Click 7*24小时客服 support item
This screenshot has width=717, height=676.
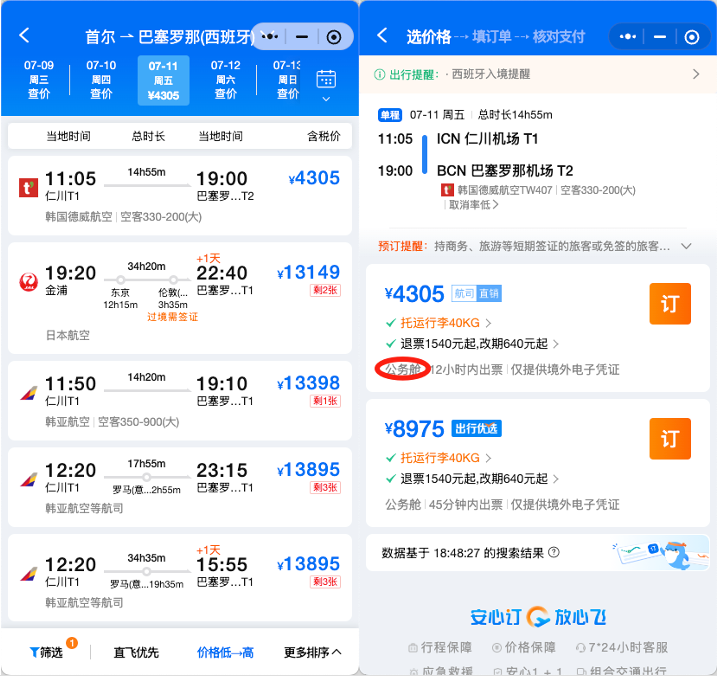click(x=621, y=648)
